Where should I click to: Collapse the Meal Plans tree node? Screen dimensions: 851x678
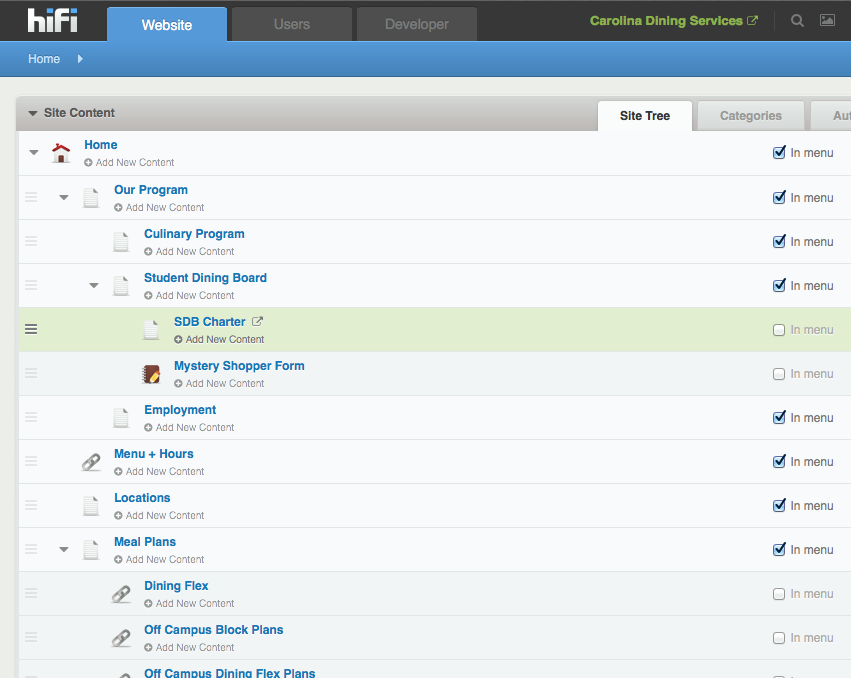[64, 549]
